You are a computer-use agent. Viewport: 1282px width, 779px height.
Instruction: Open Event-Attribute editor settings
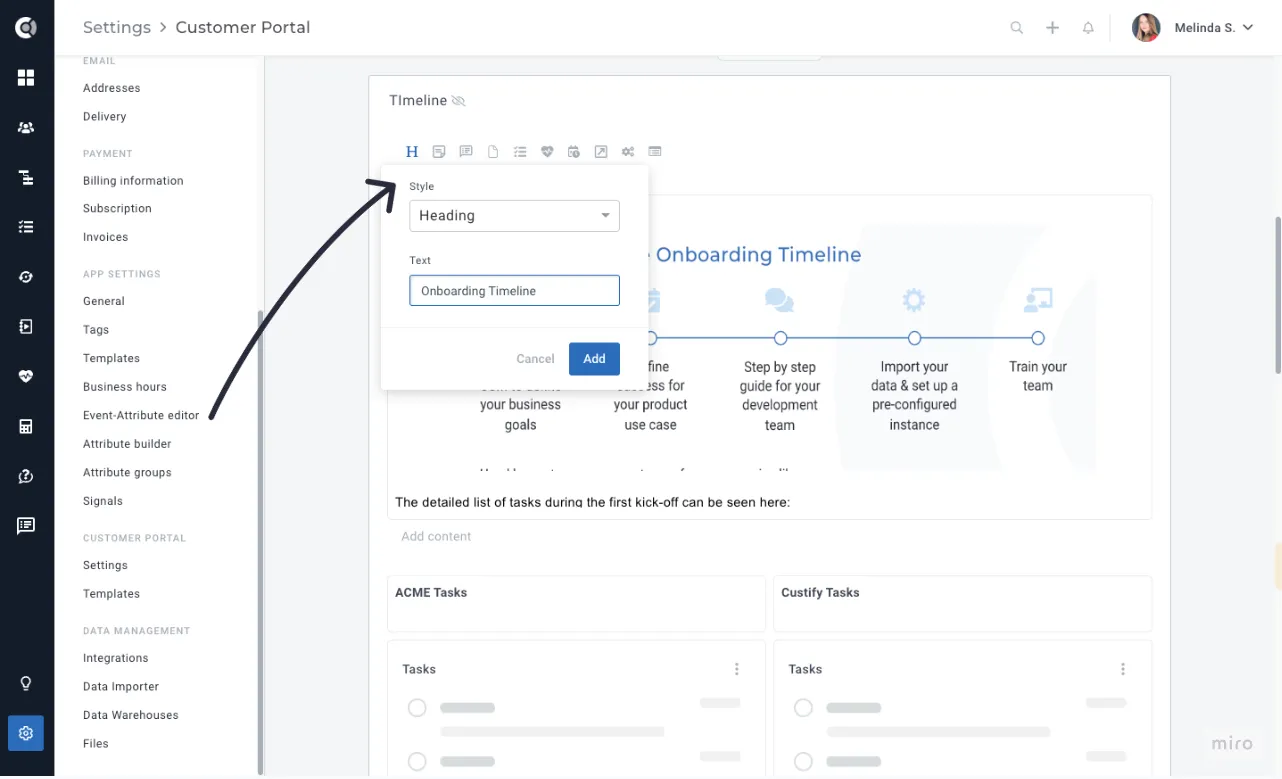pos(141,415)
